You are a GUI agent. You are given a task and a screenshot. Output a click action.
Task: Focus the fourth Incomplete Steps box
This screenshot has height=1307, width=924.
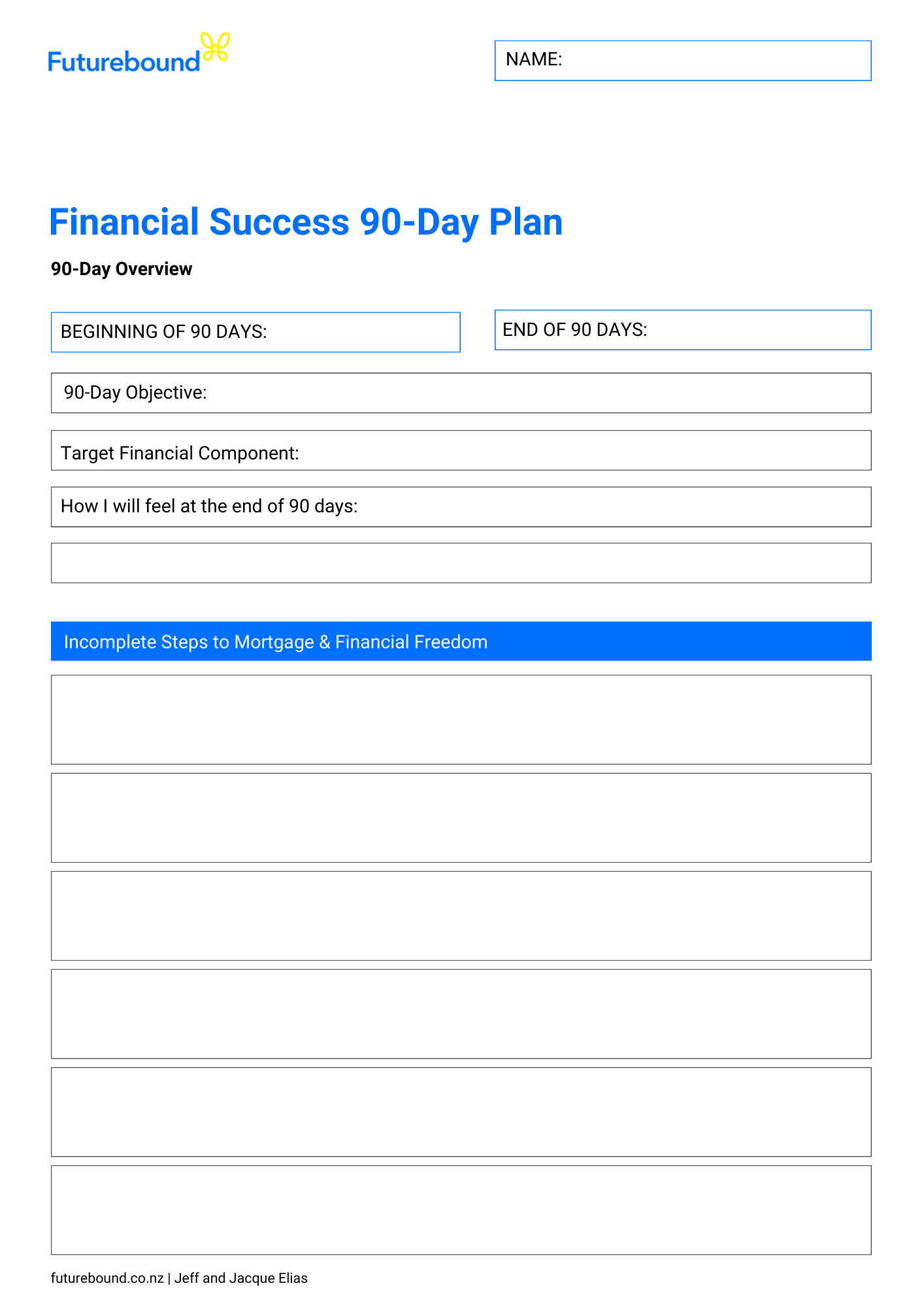[x=461, y=1014]
